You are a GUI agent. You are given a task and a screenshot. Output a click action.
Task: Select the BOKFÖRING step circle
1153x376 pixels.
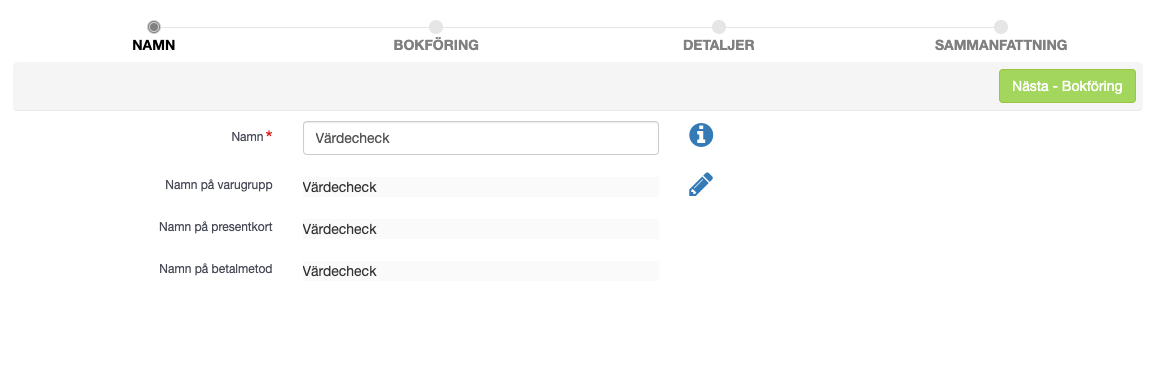(436, 27)
